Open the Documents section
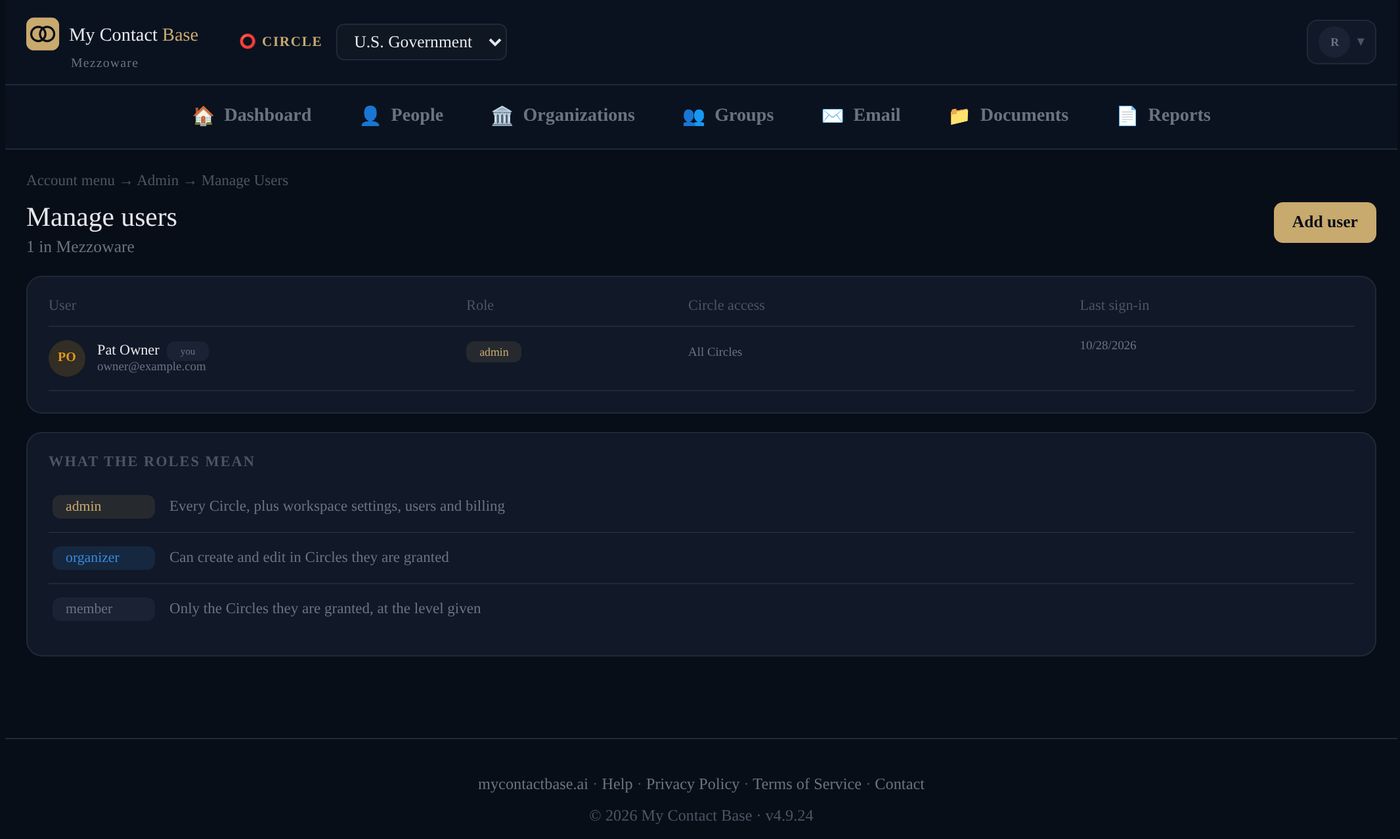This screenshot has height=839, width=1400. pos(1008,115)
